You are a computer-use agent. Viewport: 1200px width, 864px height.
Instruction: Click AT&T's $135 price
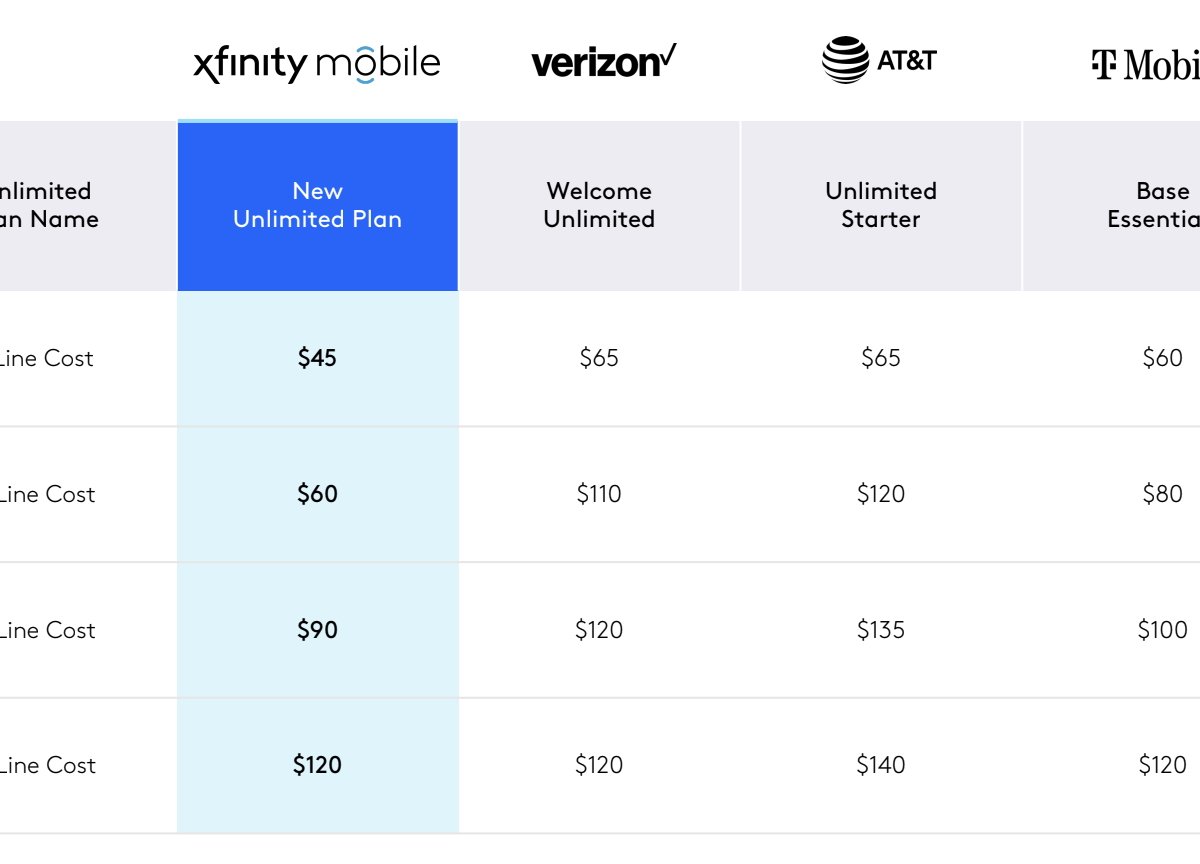(x=881, y=630)
